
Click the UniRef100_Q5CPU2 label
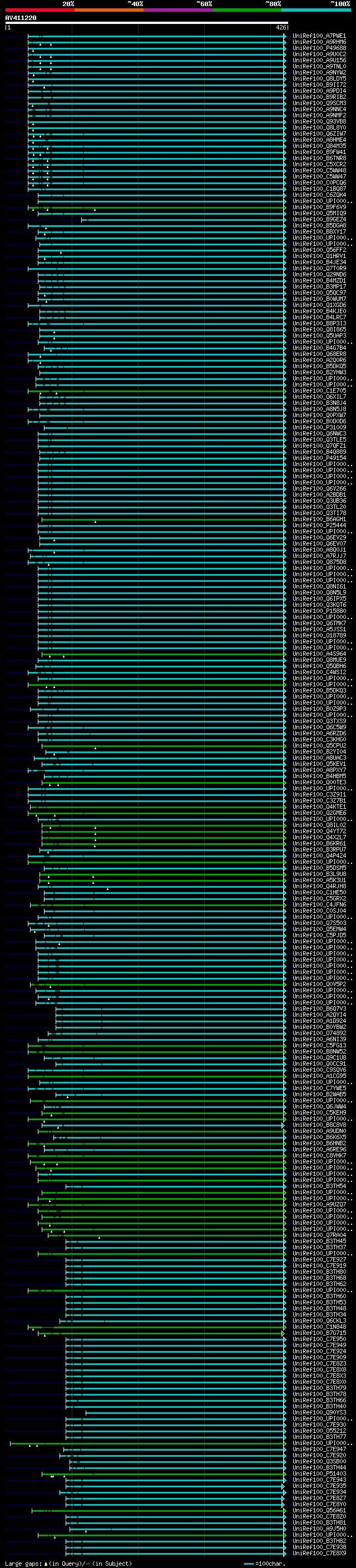coord(319,745)
